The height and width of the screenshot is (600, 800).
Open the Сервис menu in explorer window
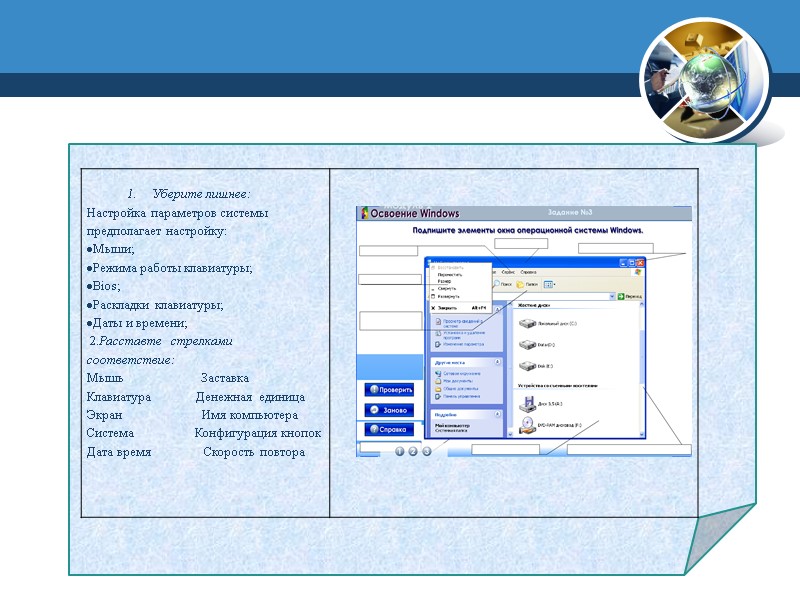(x=508, y=272)
